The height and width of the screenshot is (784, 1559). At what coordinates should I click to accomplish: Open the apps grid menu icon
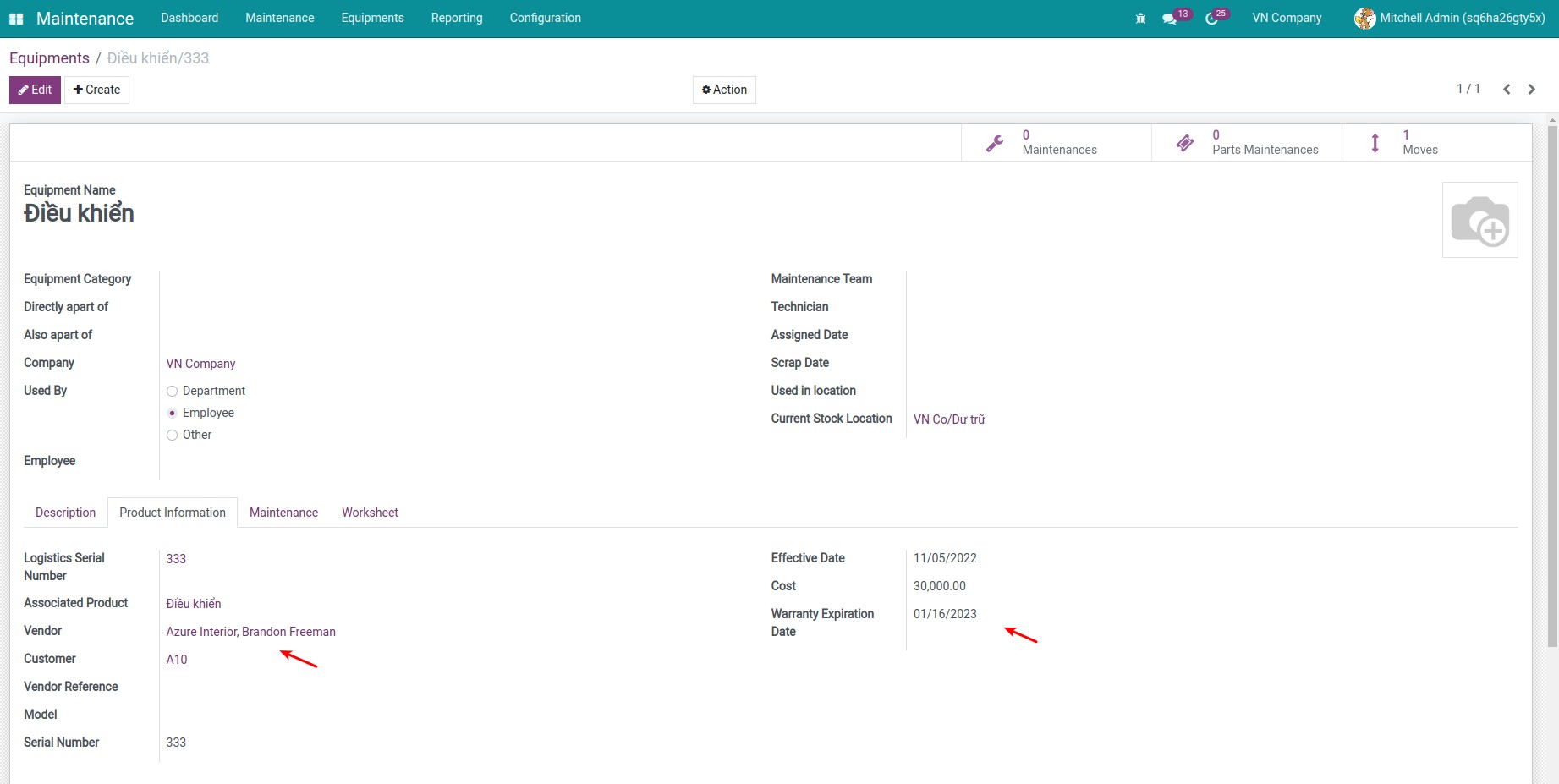point(16,19)
